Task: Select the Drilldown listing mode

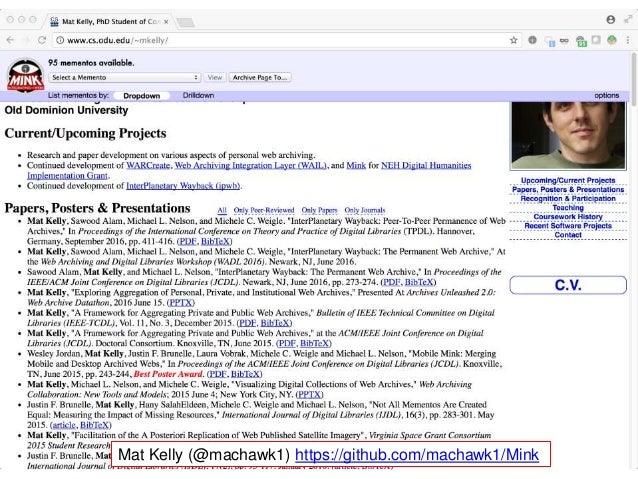Action: 198,95
